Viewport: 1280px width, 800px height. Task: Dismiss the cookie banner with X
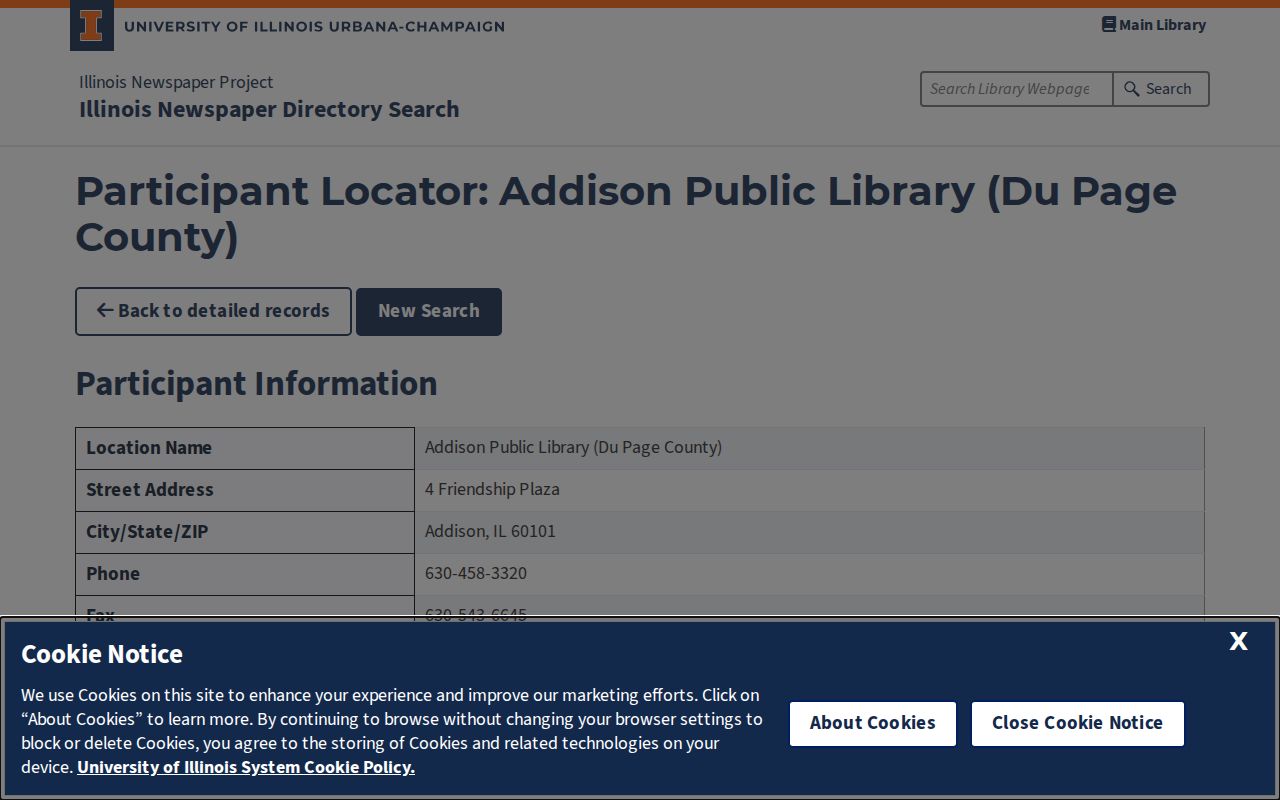coord(1238,641)
